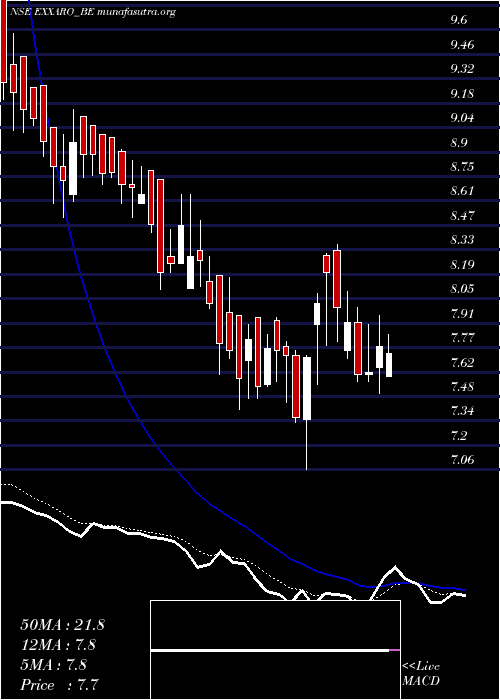Click the 8.61 price axis label
500x700 pixels.
[462, 191]
